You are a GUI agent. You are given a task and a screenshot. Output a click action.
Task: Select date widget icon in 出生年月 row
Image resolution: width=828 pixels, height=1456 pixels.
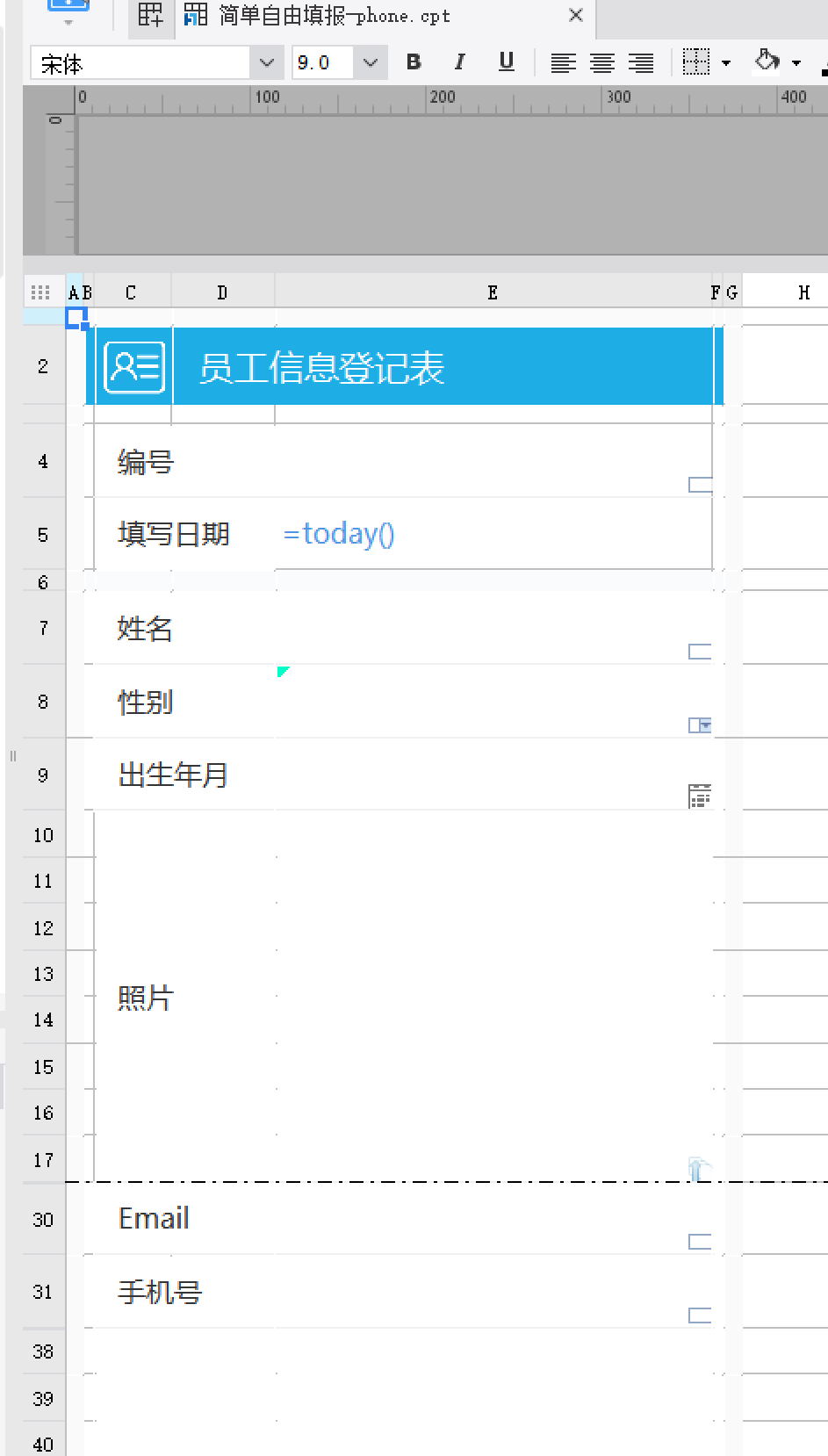[x=700, y=796]
